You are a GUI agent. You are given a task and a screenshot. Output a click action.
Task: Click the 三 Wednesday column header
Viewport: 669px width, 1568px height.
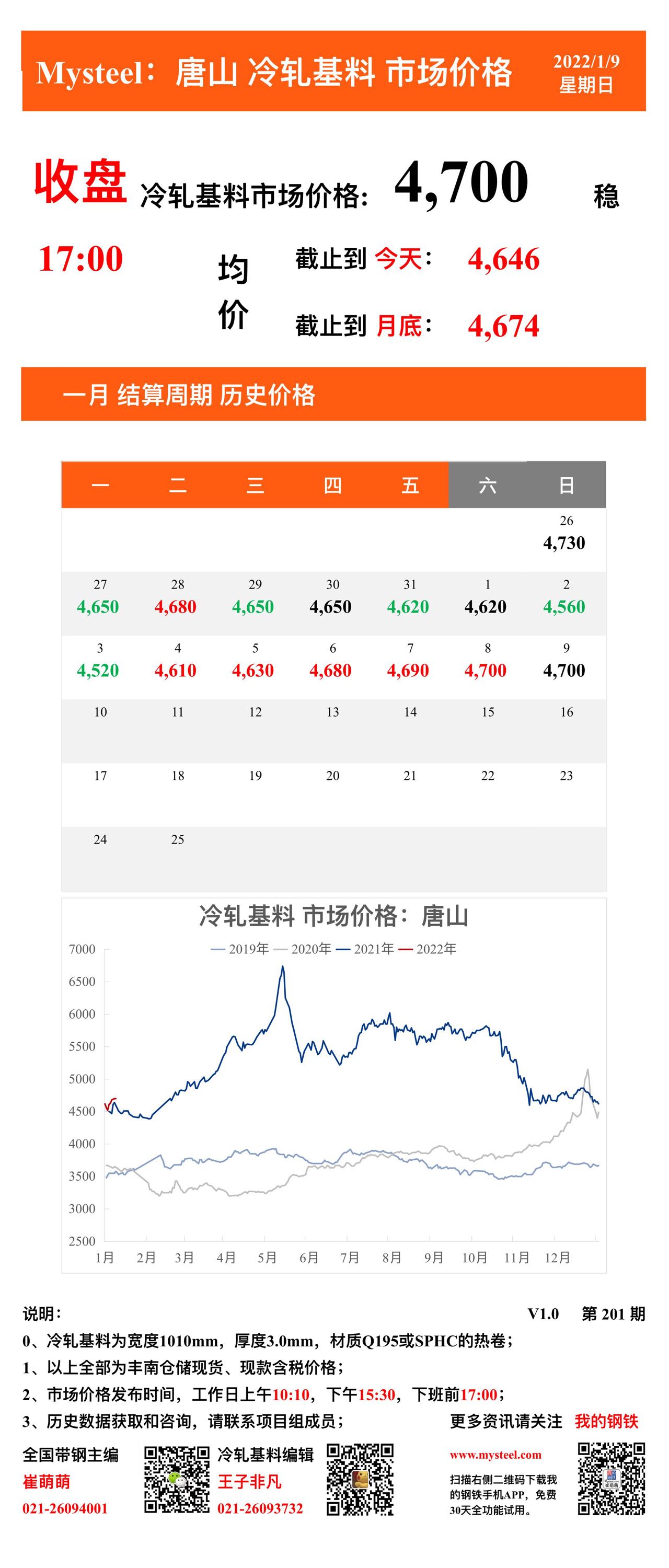pos(255,485)
